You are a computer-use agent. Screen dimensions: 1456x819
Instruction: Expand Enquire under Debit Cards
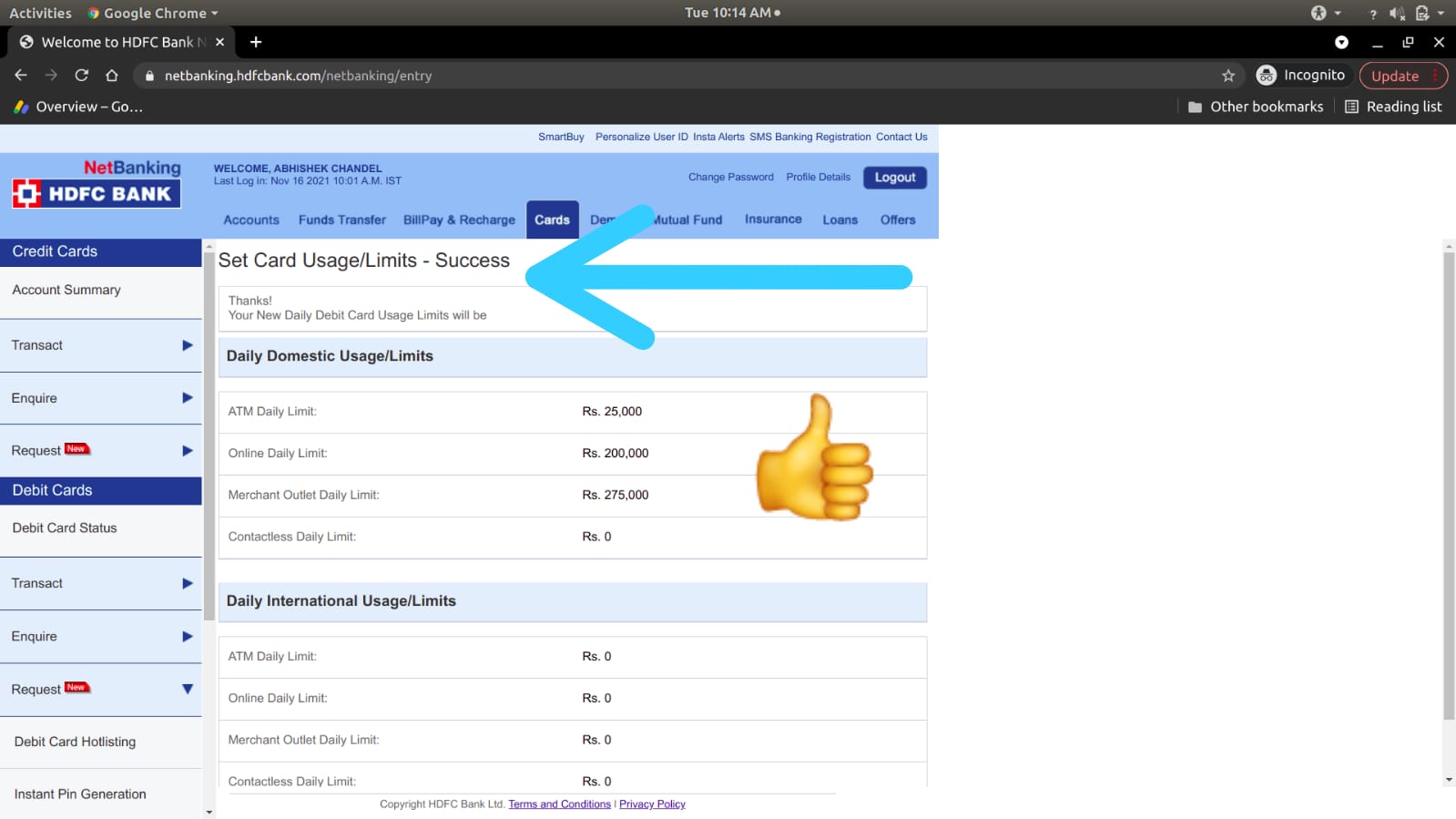click(x=100, y=636)
